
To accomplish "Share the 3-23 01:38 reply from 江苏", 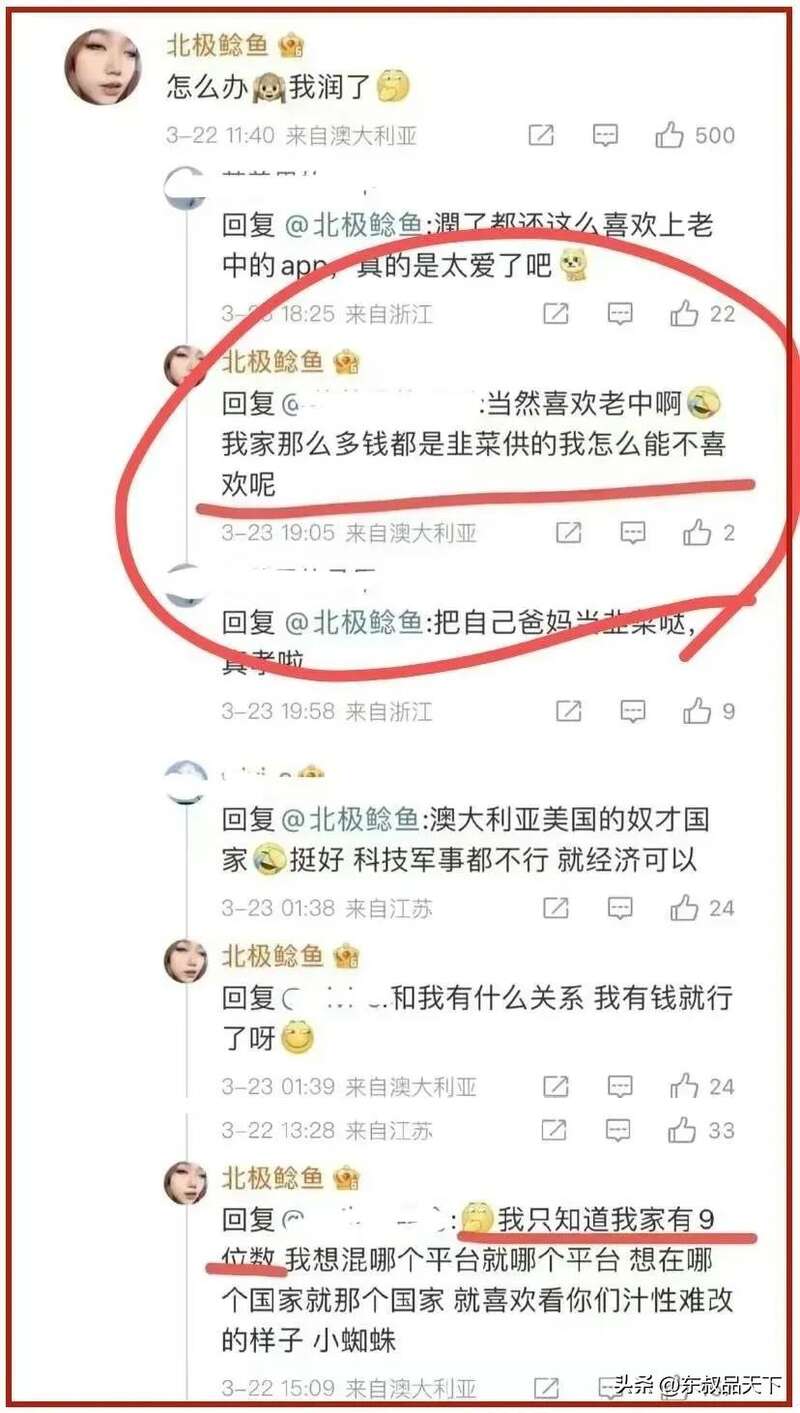I will coord(556,908).
